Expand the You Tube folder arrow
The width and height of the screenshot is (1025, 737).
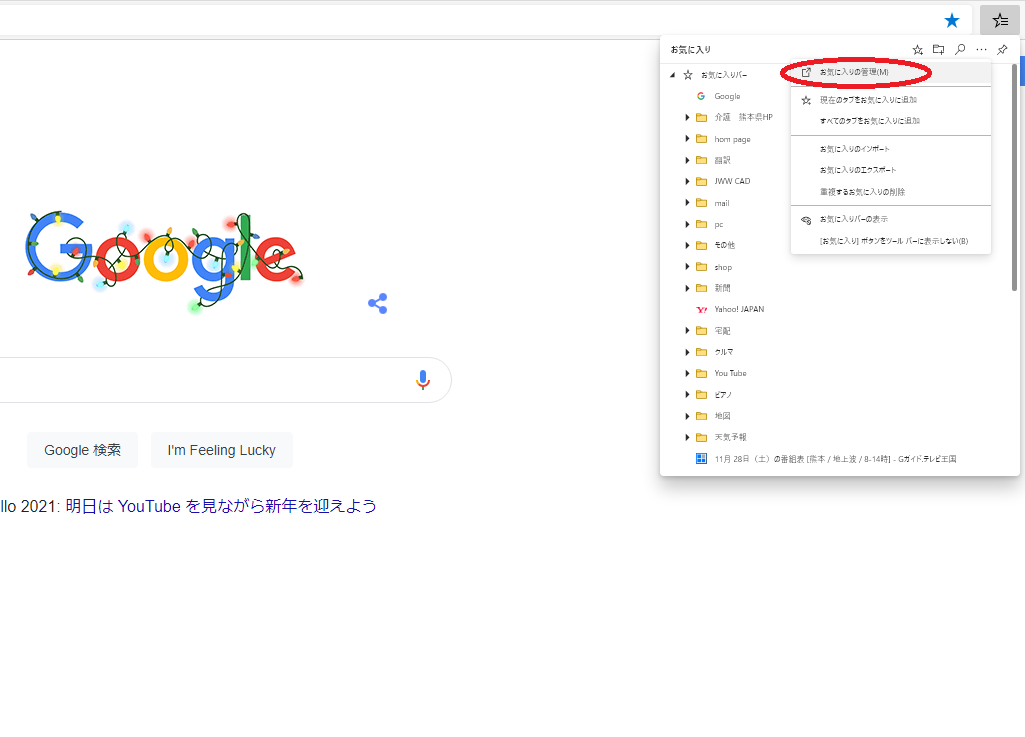click(688, 374)
